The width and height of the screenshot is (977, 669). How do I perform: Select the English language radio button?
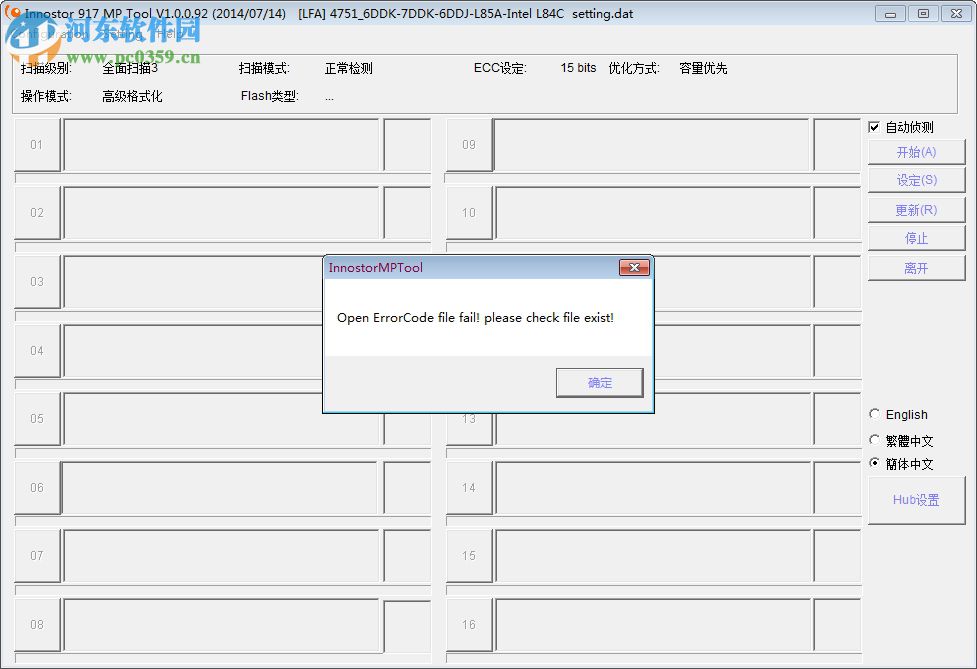tap(873, 414)
